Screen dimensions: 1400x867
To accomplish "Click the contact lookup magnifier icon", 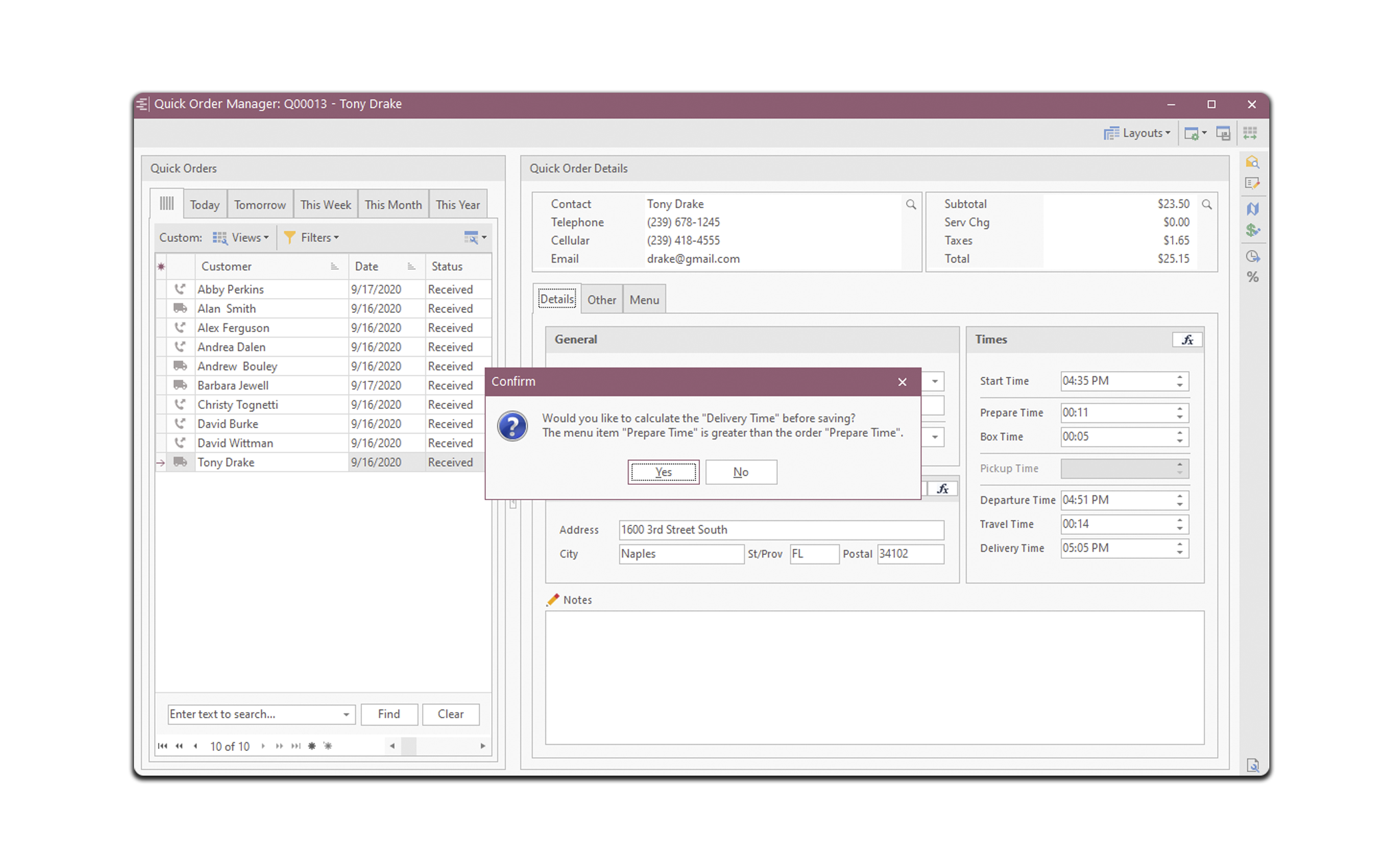I will pos(911,205).
